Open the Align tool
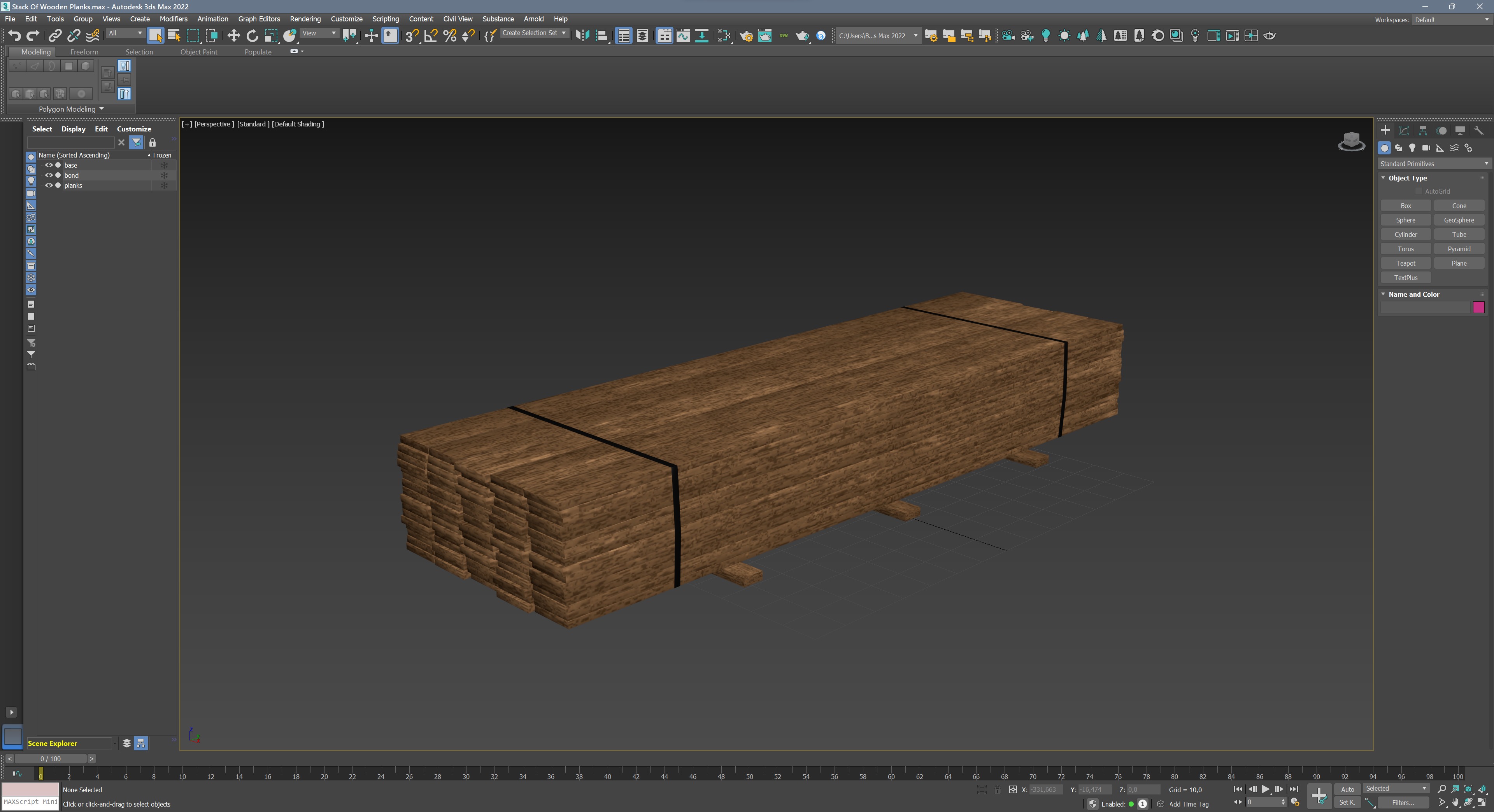This screenshot has height=812, width=1494. coord(602,36)
